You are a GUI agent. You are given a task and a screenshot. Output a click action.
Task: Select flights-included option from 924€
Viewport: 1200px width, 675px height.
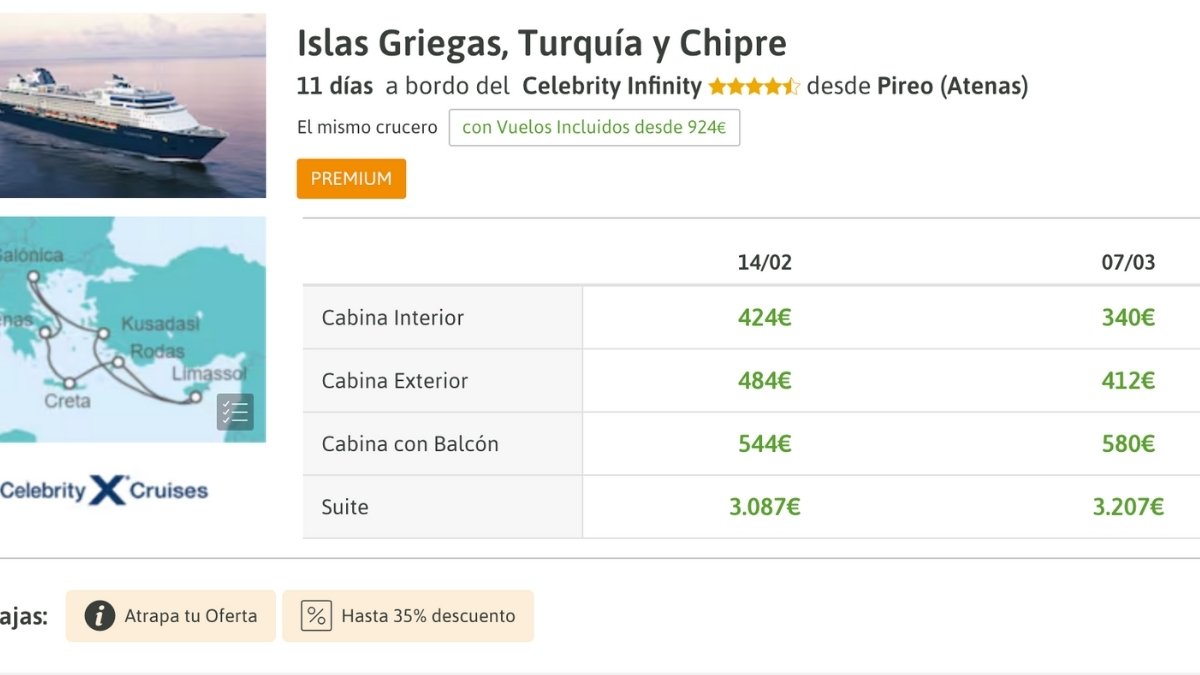(594, 128)
